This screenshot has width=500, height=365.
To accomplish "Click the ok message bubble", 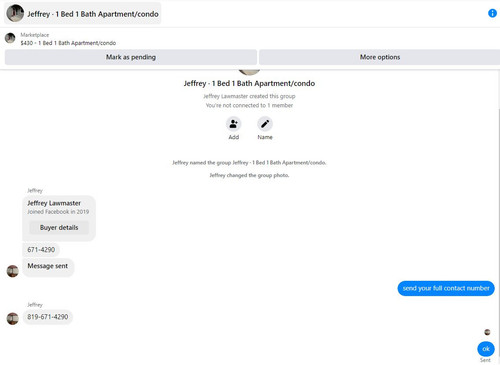I will [x=486, y=349].
